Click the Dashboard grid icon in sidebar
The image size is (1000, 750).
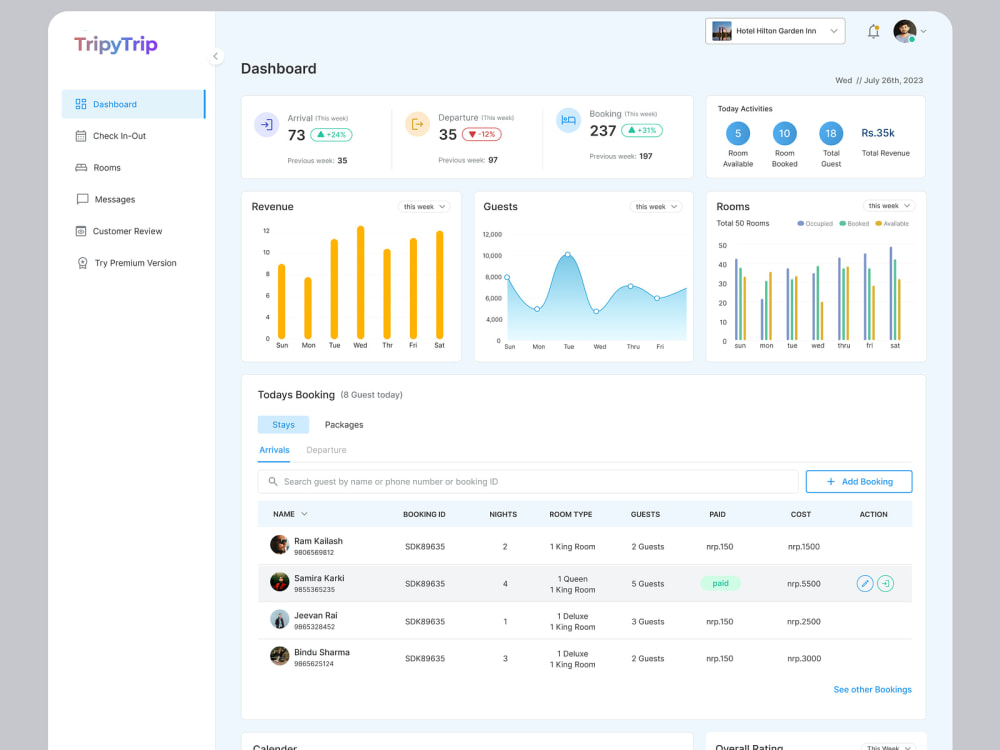(x=81, y=104)
